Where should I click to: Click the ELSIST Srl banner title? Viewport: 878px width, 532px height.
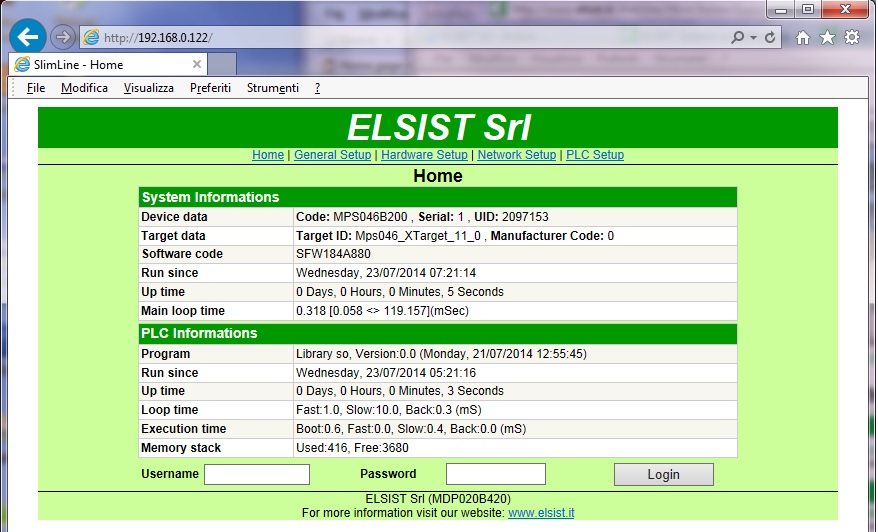coord(438,127)
